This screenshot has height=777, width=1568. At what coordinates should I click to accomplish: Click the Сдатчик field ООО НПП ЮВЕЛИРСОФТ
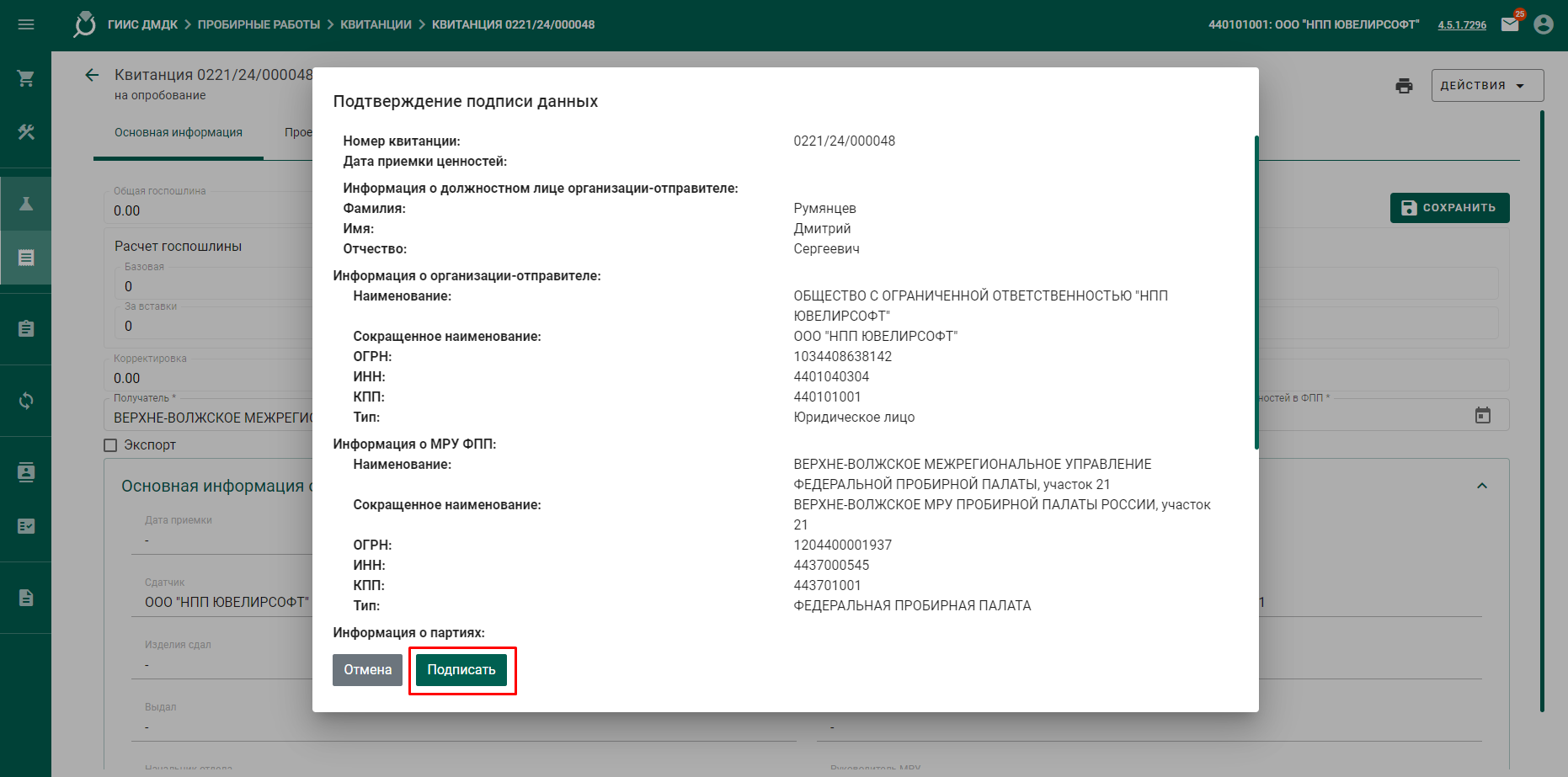[x=226, y=602]
